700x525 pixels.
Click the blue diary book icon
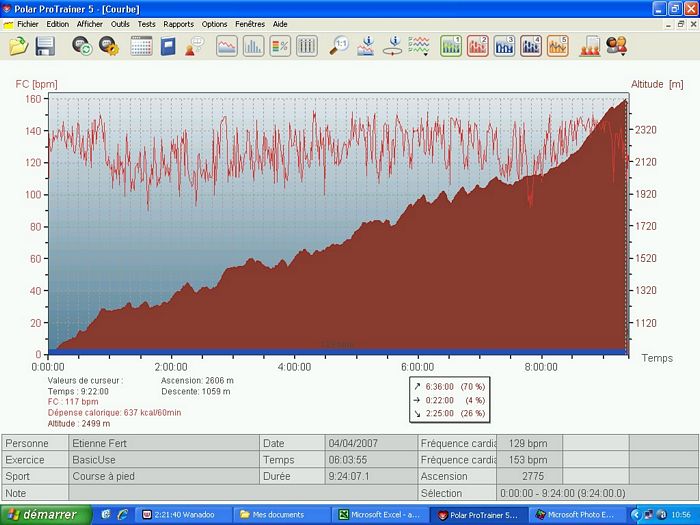168,46
